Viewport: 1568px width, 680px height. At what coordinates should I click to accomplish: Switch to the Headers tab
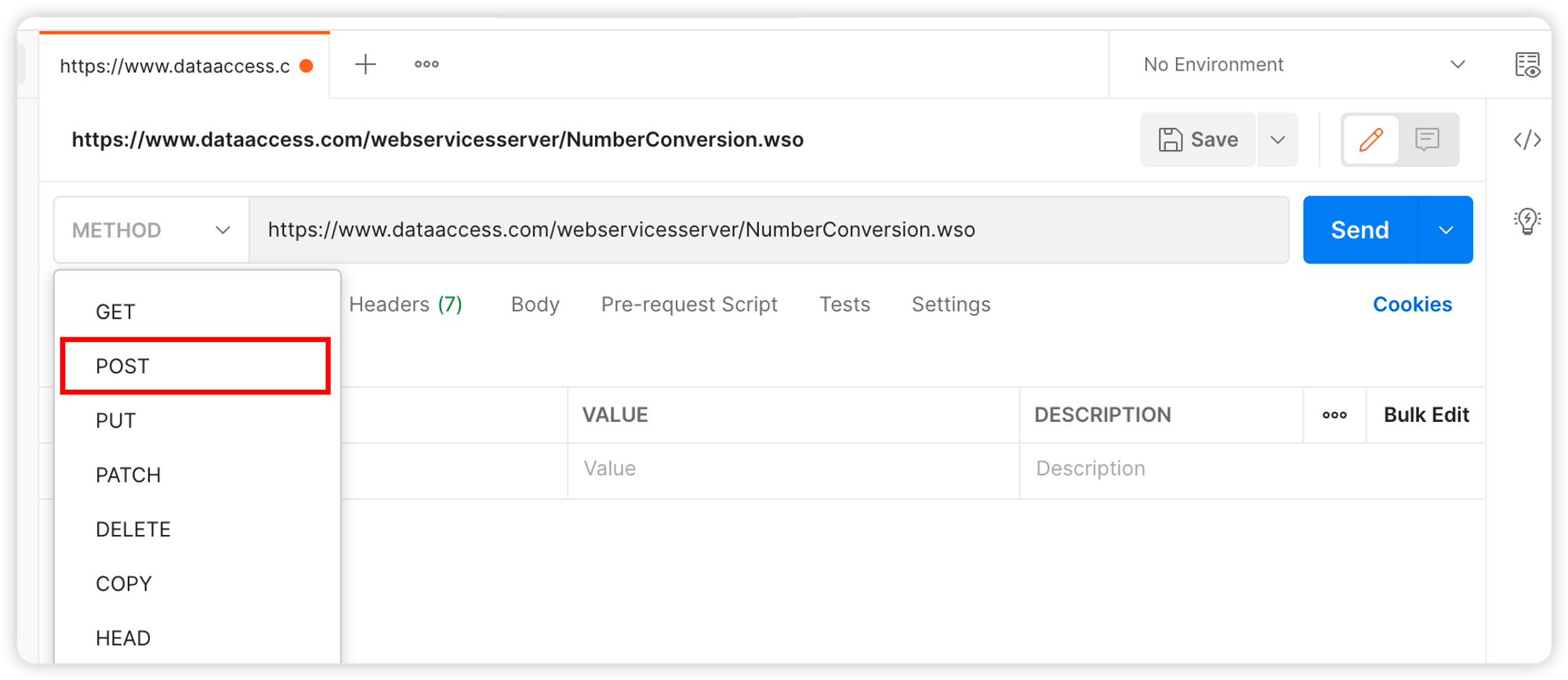coord(404,304)
